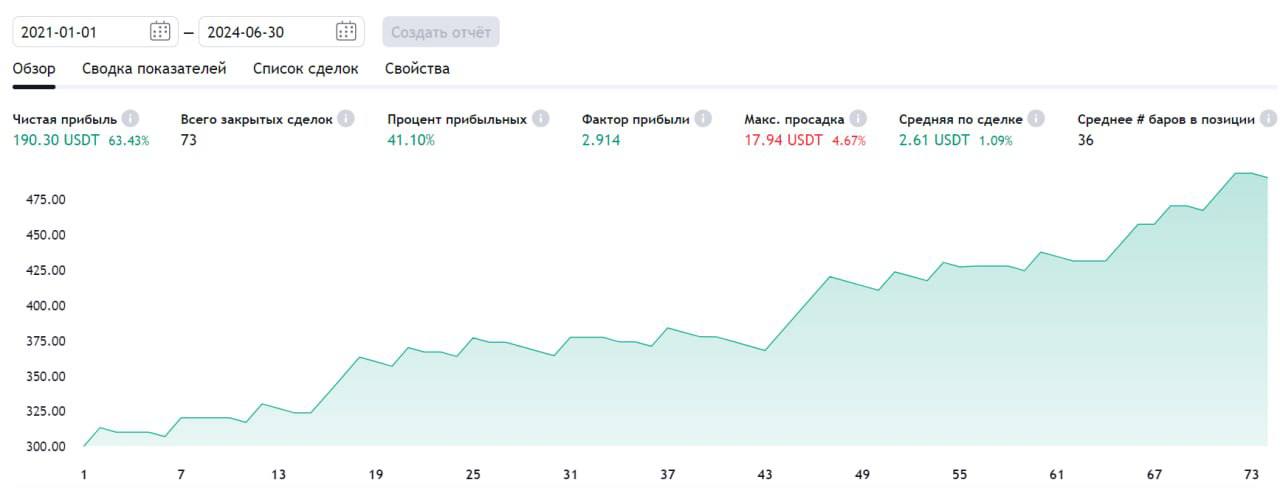The image size is (1280, 488).
Task: Open the Список сделок tab
Action: (305, 69)
